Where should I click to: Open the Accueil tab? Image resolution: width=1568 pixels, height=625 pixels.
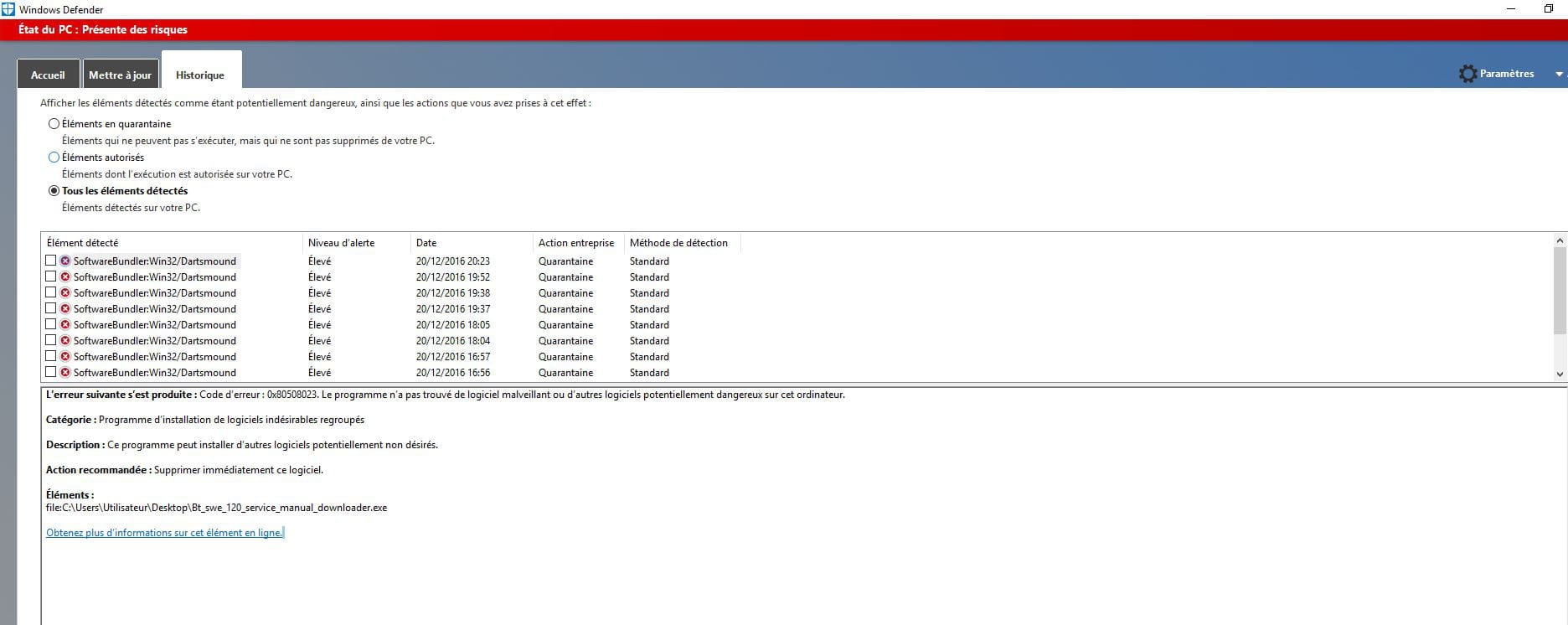pyautogui.click(x=48, y=74)
